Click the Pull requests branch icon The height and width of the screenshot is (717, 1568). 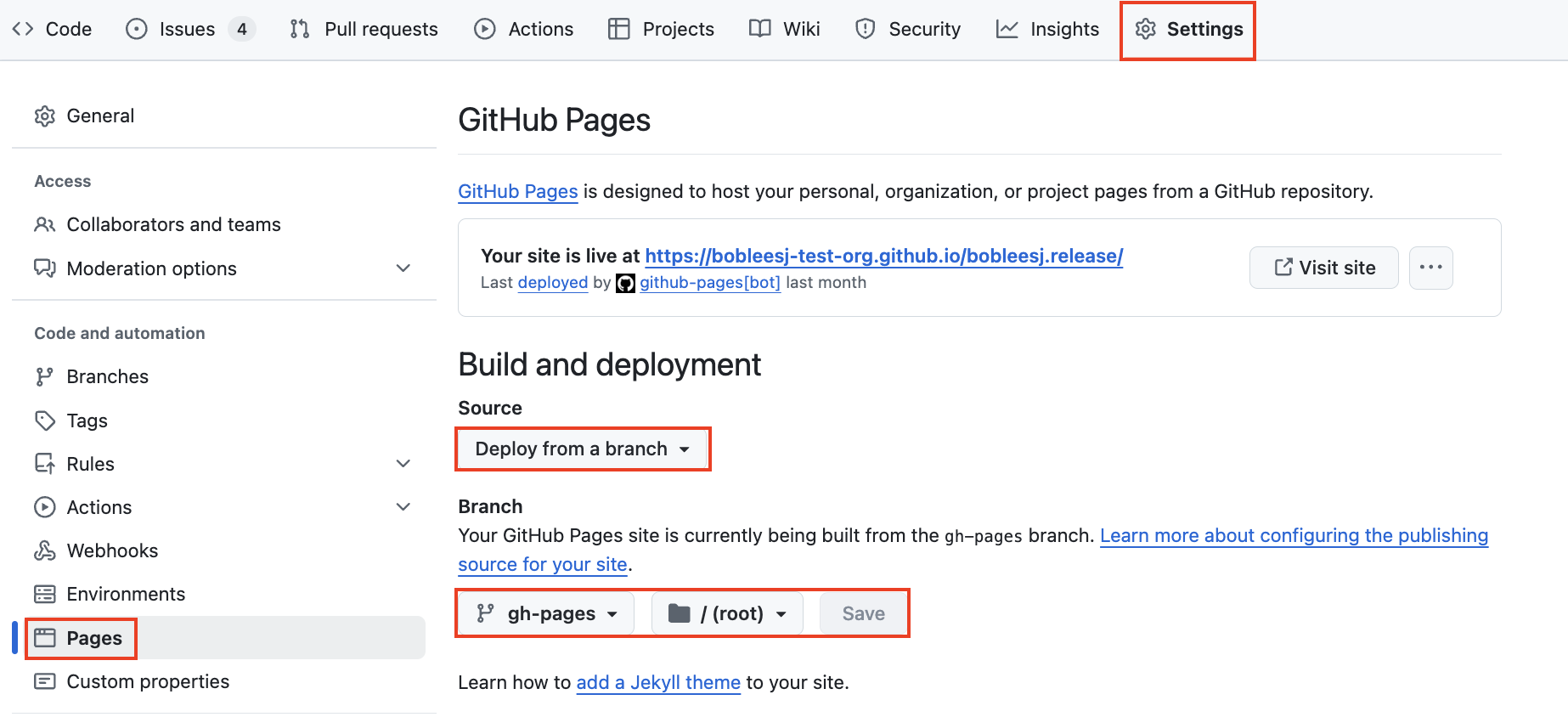click(300, 29)
